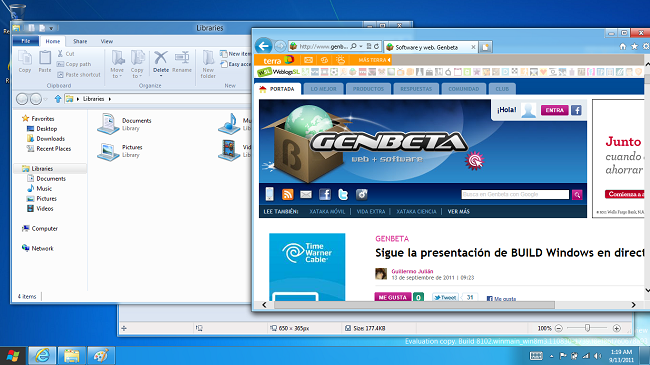This screenshot has width=650, height=365.
Task: Click the pink search magnifier button
Action: click(x=577, y=195)
